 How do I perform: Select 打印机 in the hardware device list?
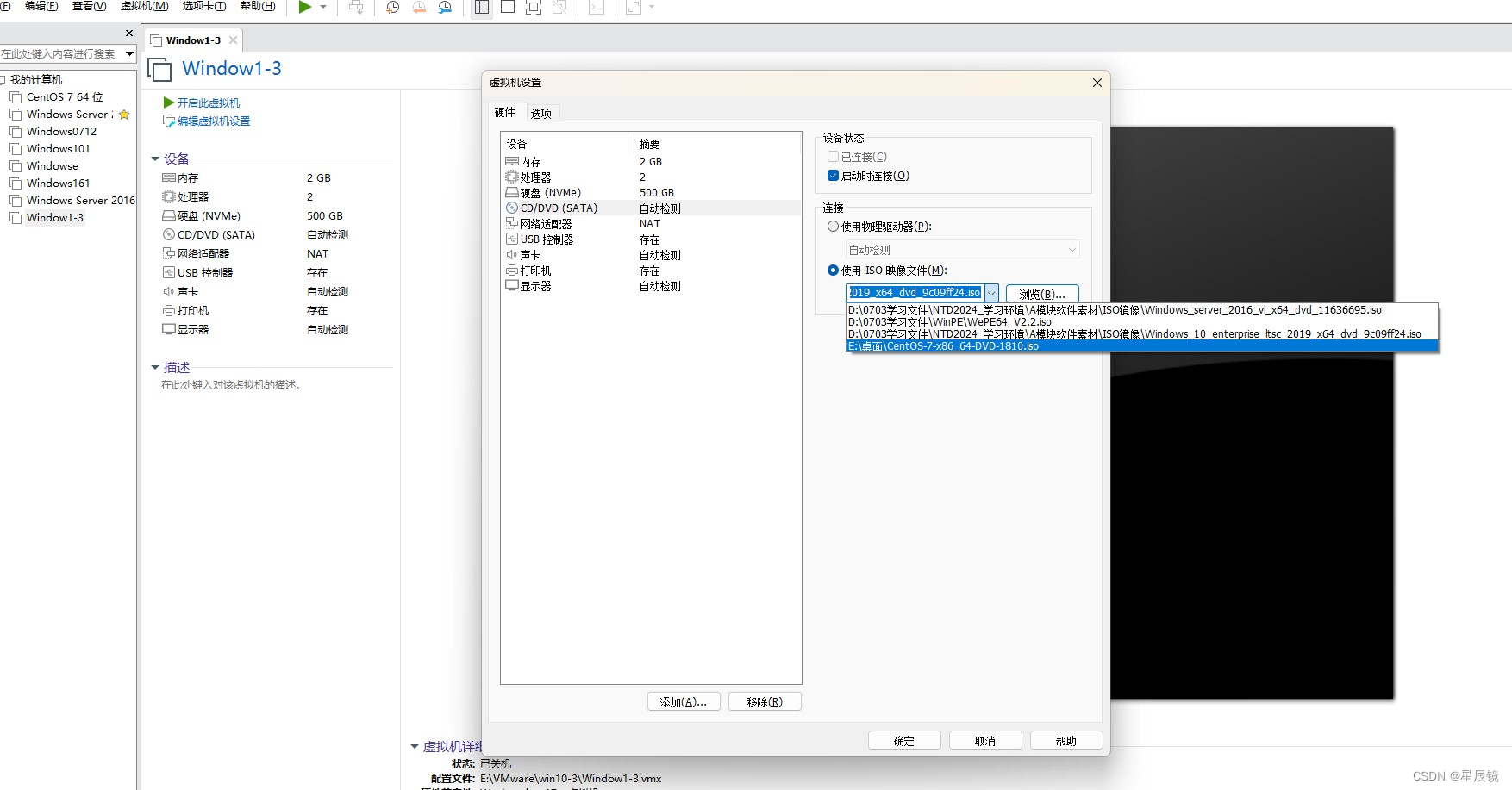click(651, 271)
